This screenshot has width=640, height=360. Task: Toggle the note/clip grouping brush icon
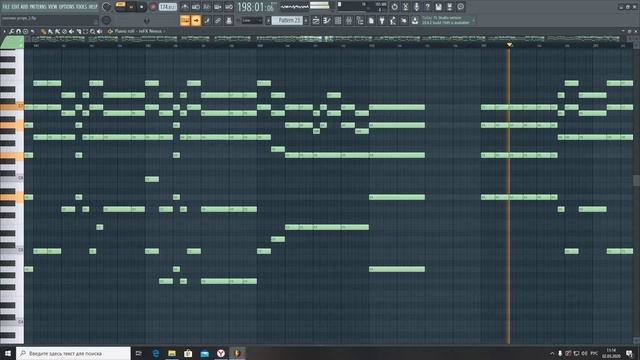(x=207, y=20)
